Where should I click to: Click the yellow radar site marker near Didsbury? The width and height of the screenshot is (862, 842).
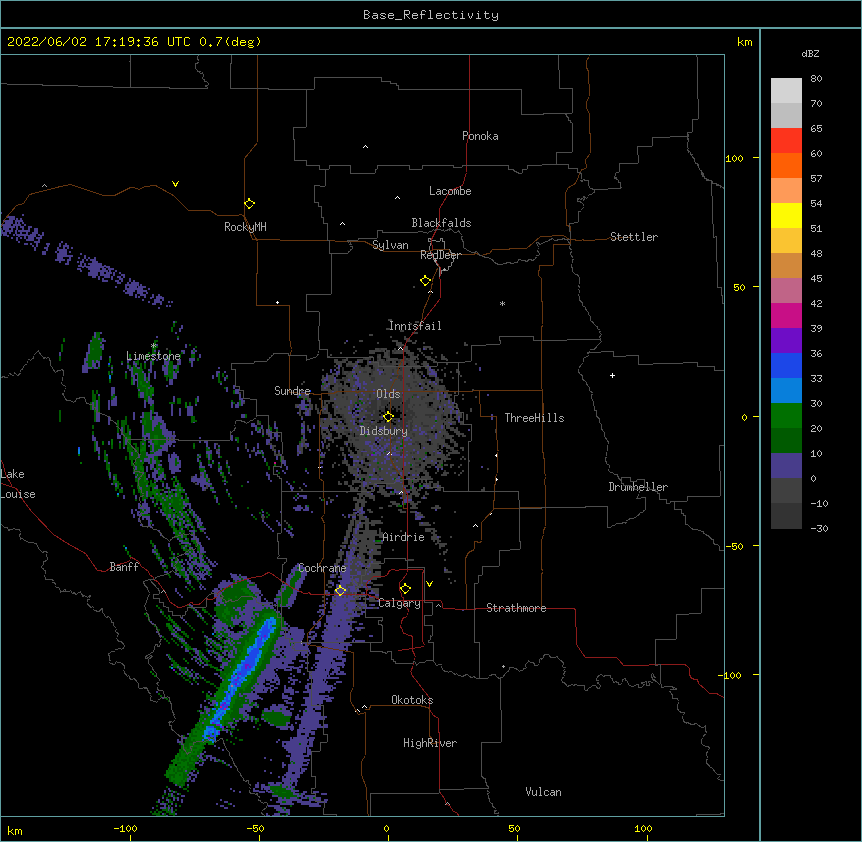[x=388, y=416]
